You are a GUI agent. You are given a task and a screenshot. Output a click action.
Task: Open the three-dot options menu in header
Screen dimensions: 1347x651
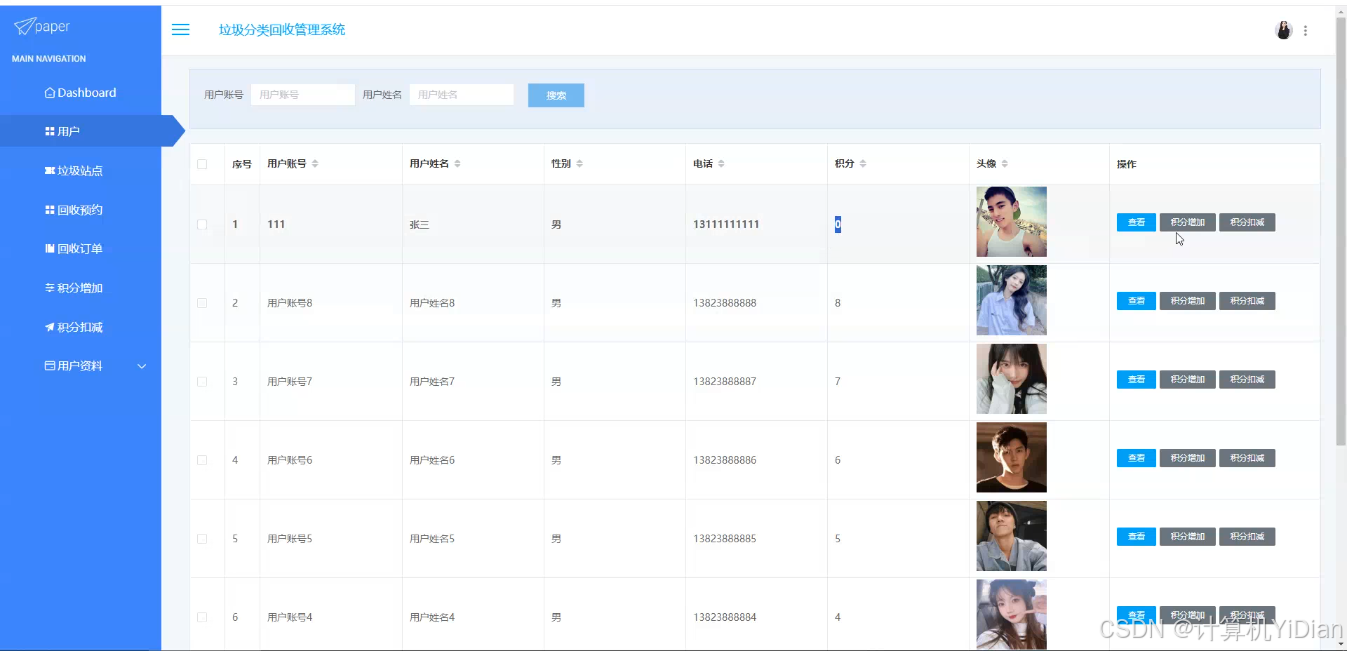point(1305,31)
